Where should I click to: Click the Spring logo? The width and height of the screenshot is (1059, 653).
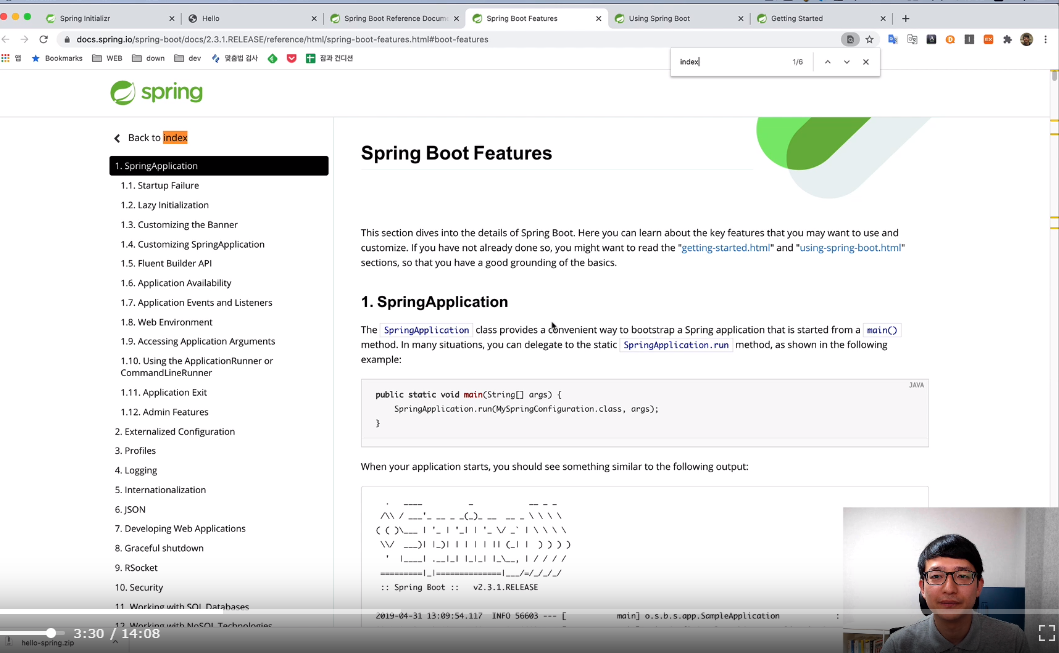[x=156, y=93]
